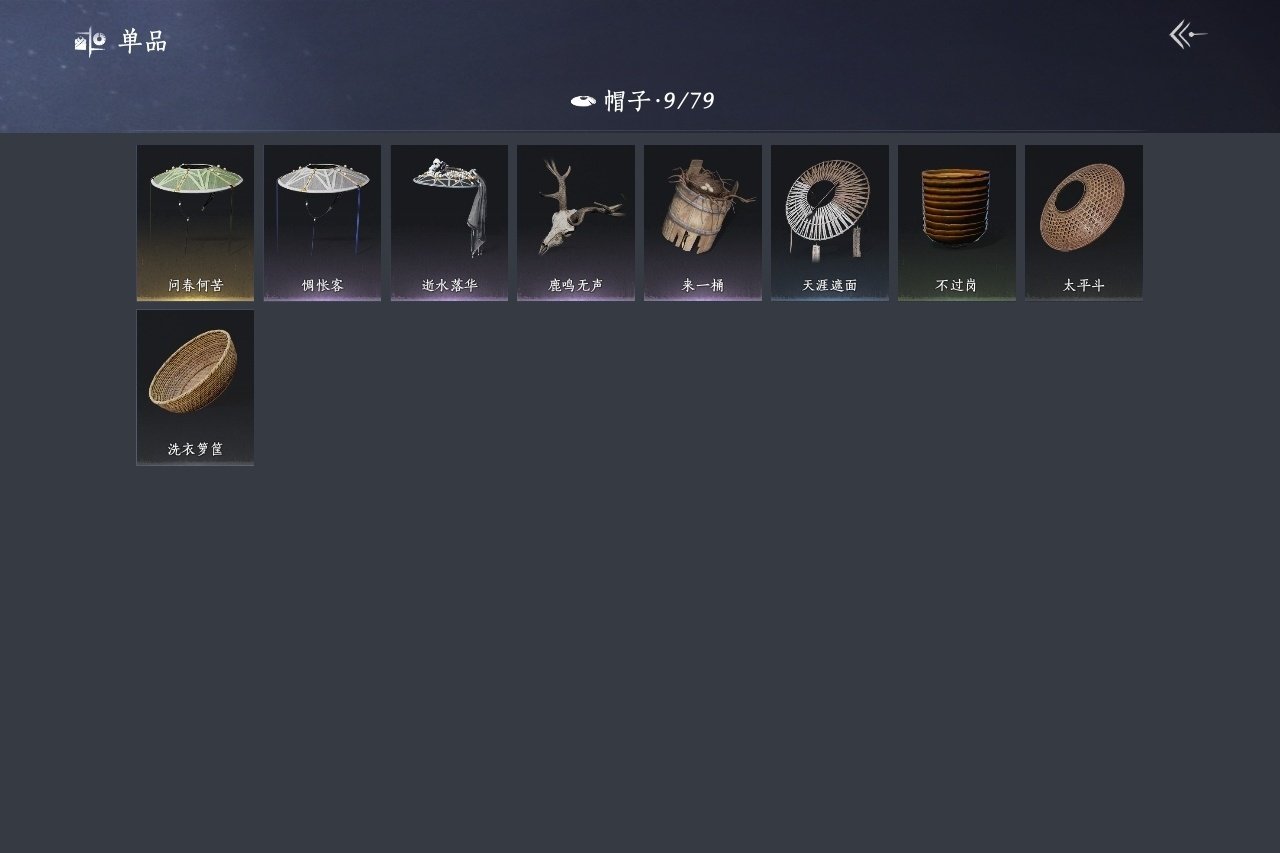Click the 太平斗 item label

1083,285
